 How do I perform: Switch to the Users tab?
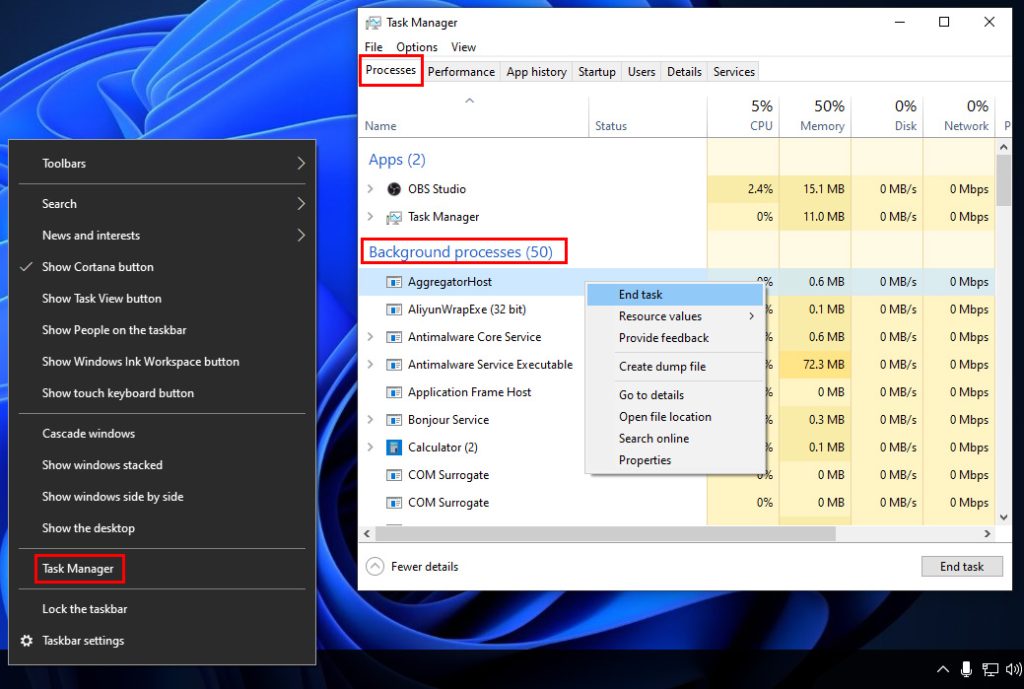tap(641, 72)
